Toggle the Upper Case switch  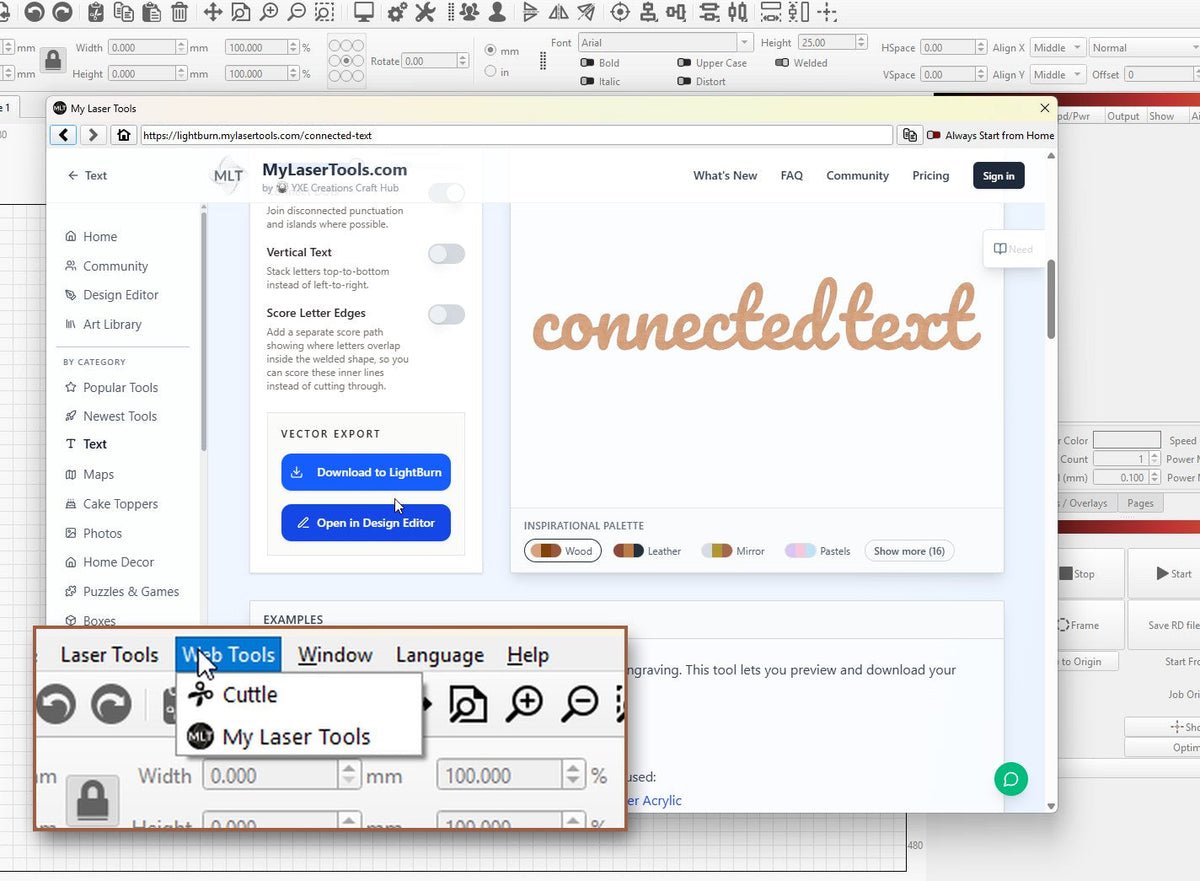[684, 63]
